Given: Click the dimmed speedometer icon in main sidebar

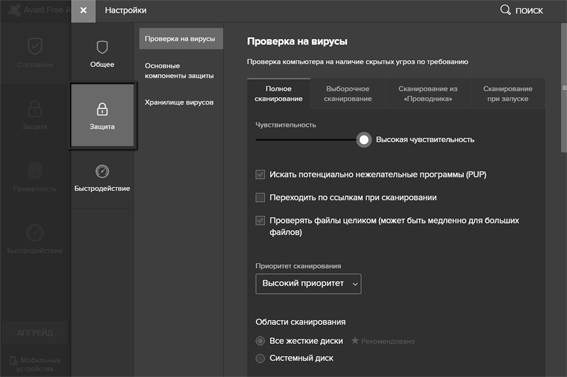Looking at the screenshot, I should tap(35, 233).
